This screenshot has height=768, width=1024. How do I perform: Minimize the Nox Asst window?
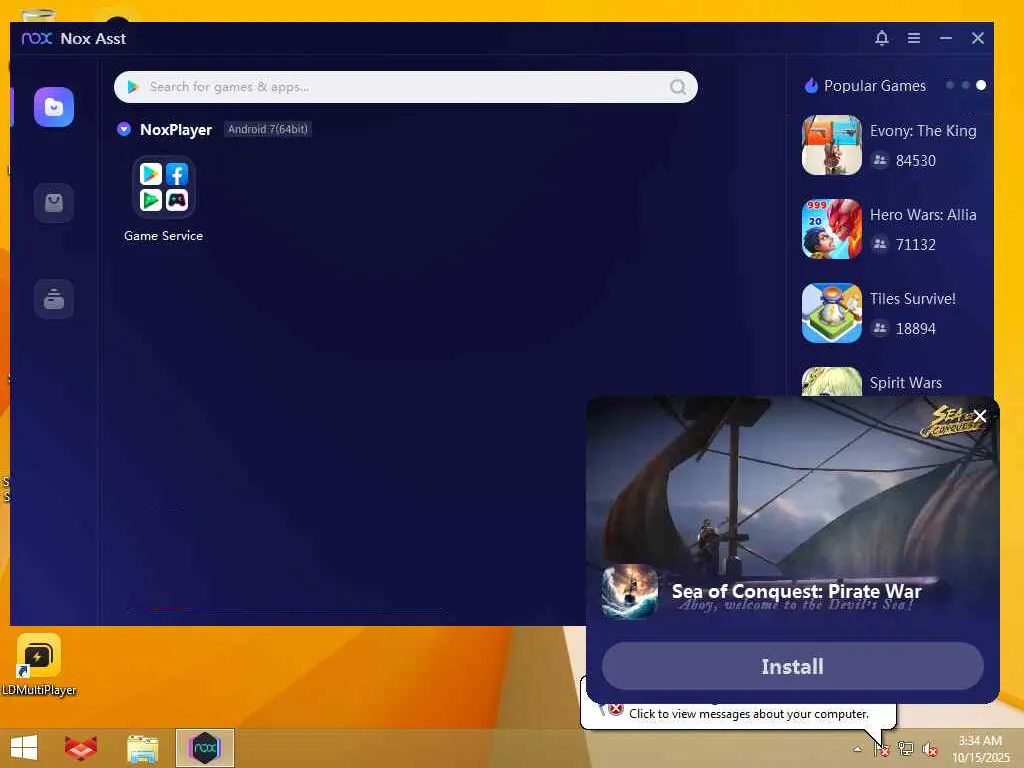tap(946, 38)
